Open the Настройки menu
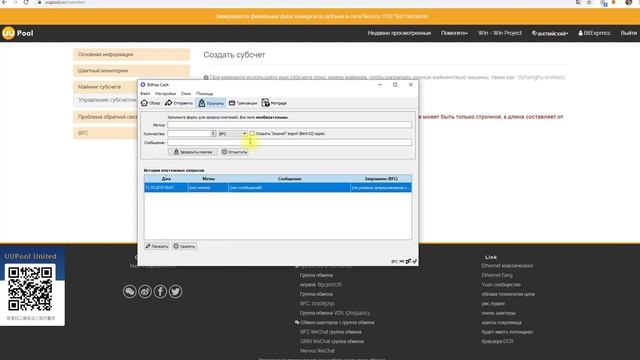Image resolution: width=640 pixels, height=360 pixels. pyautogui.click(x=165, y=94)
